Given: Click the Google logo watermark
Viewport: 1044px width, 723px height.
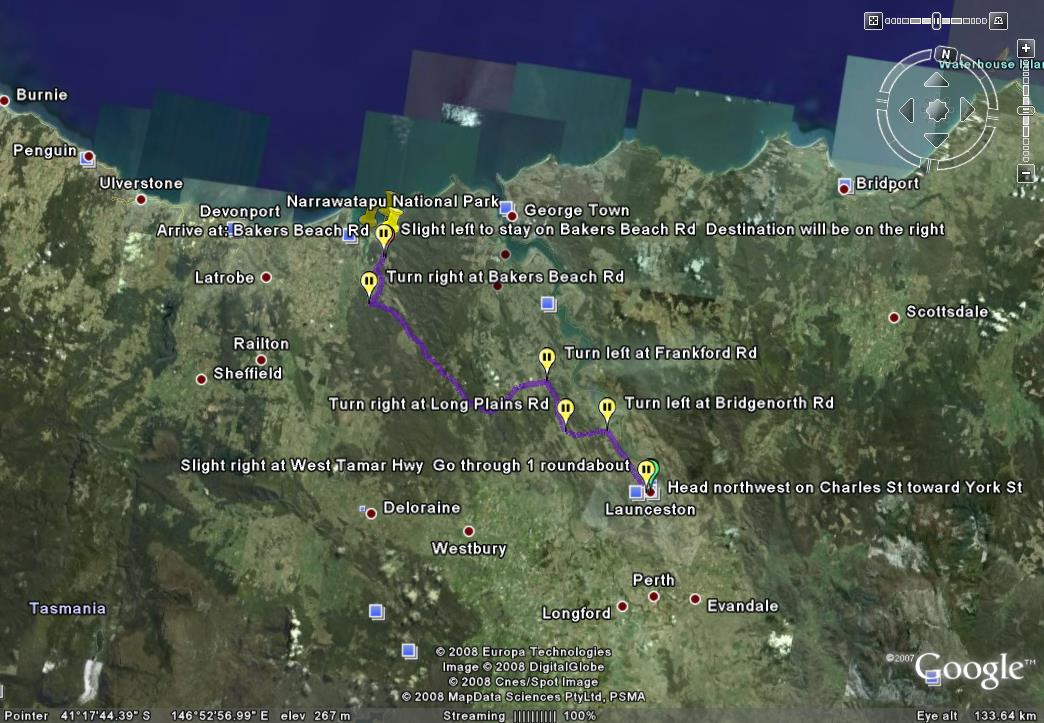Looking at the screenshot, I should coord(967,668).
